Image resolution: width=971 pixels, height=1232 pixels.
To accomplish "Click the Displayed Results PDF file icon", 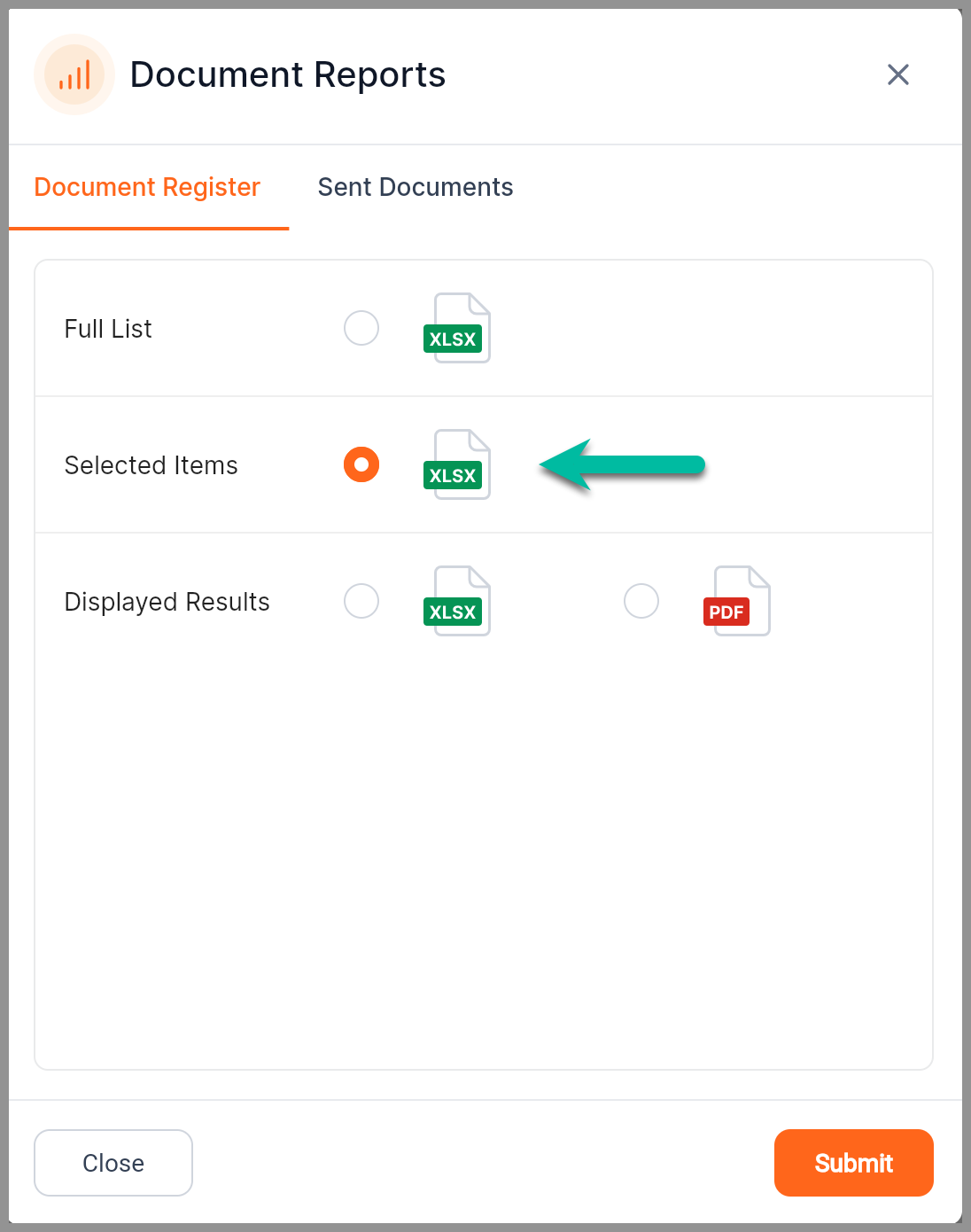I will tap(737, 601).
